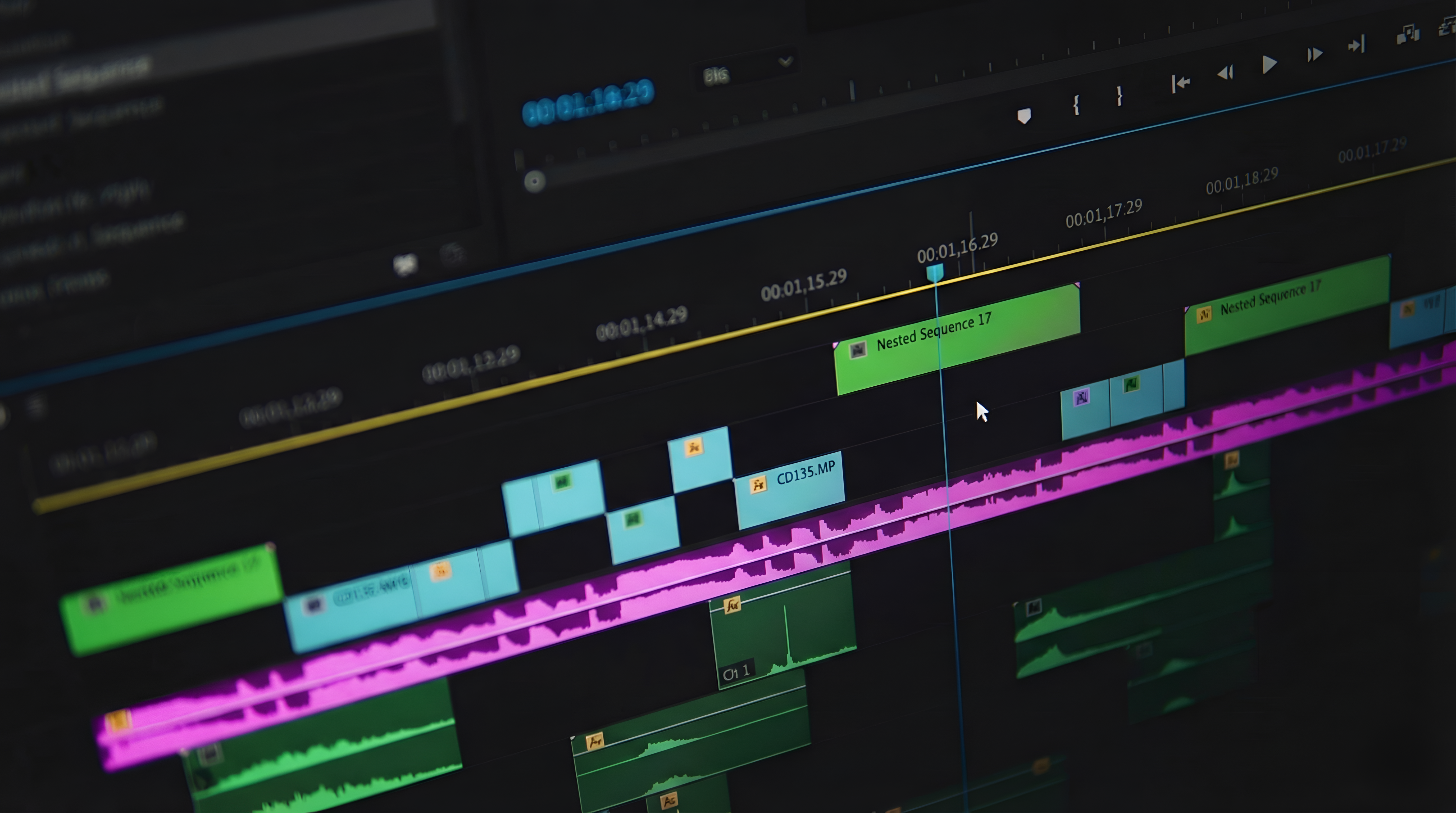Step forward one frame
The height and width of the screenshot is (813, 1456).
(1315, 54)
